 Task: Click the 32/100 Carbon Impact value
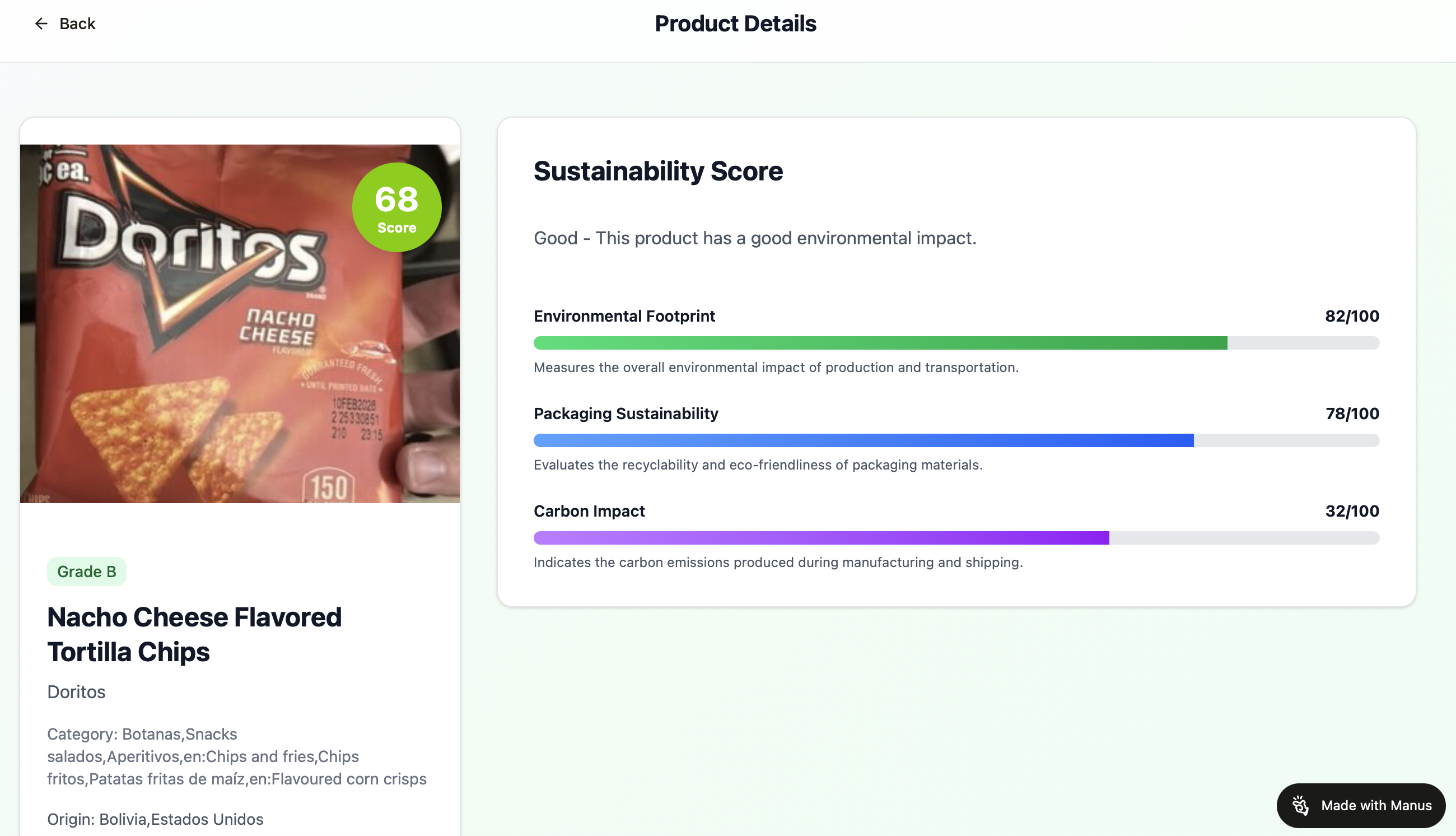pos(1352,511)
